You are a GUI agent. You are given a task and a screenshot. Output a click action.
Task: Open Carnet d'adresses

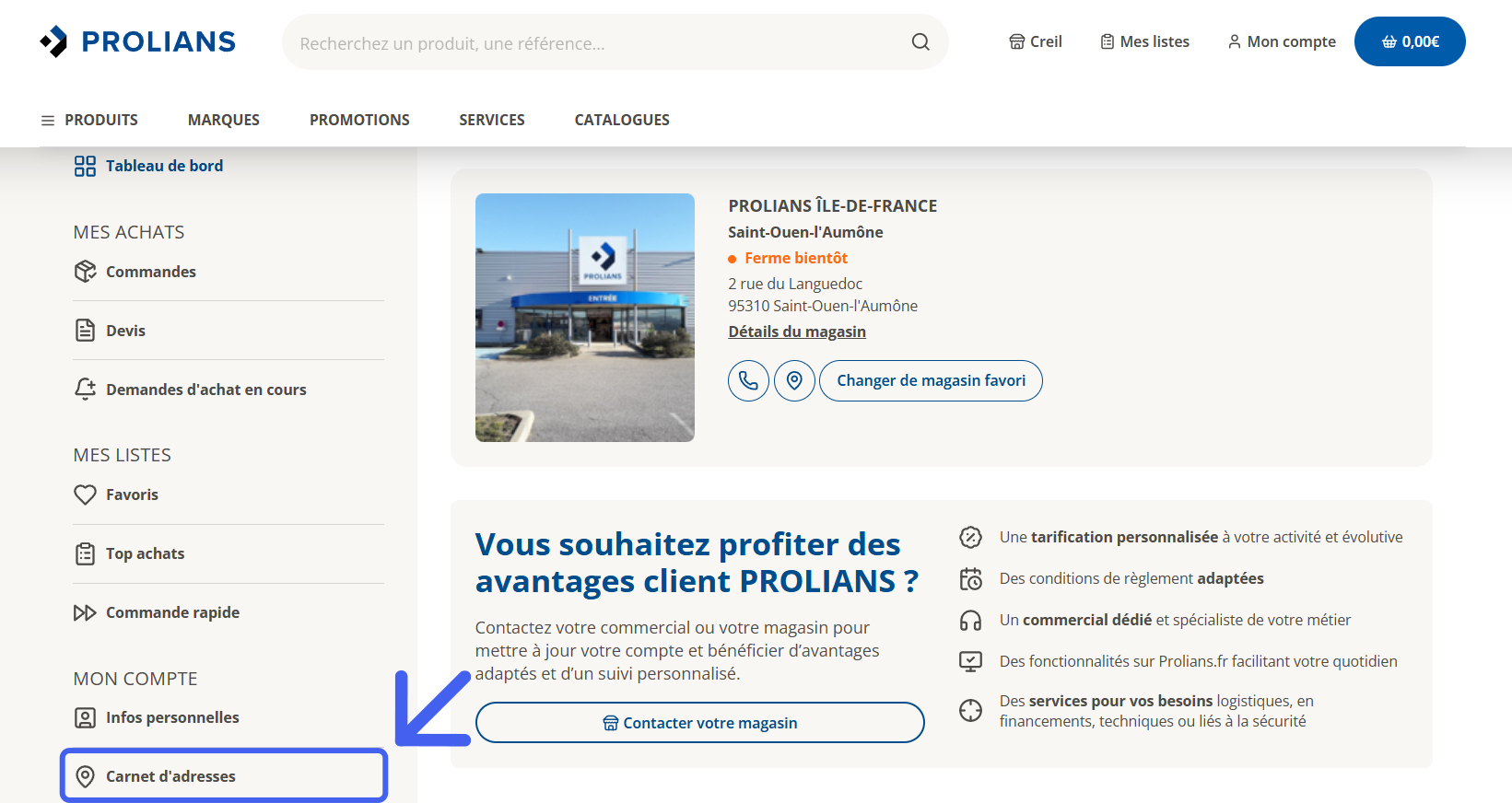(224, 775)
